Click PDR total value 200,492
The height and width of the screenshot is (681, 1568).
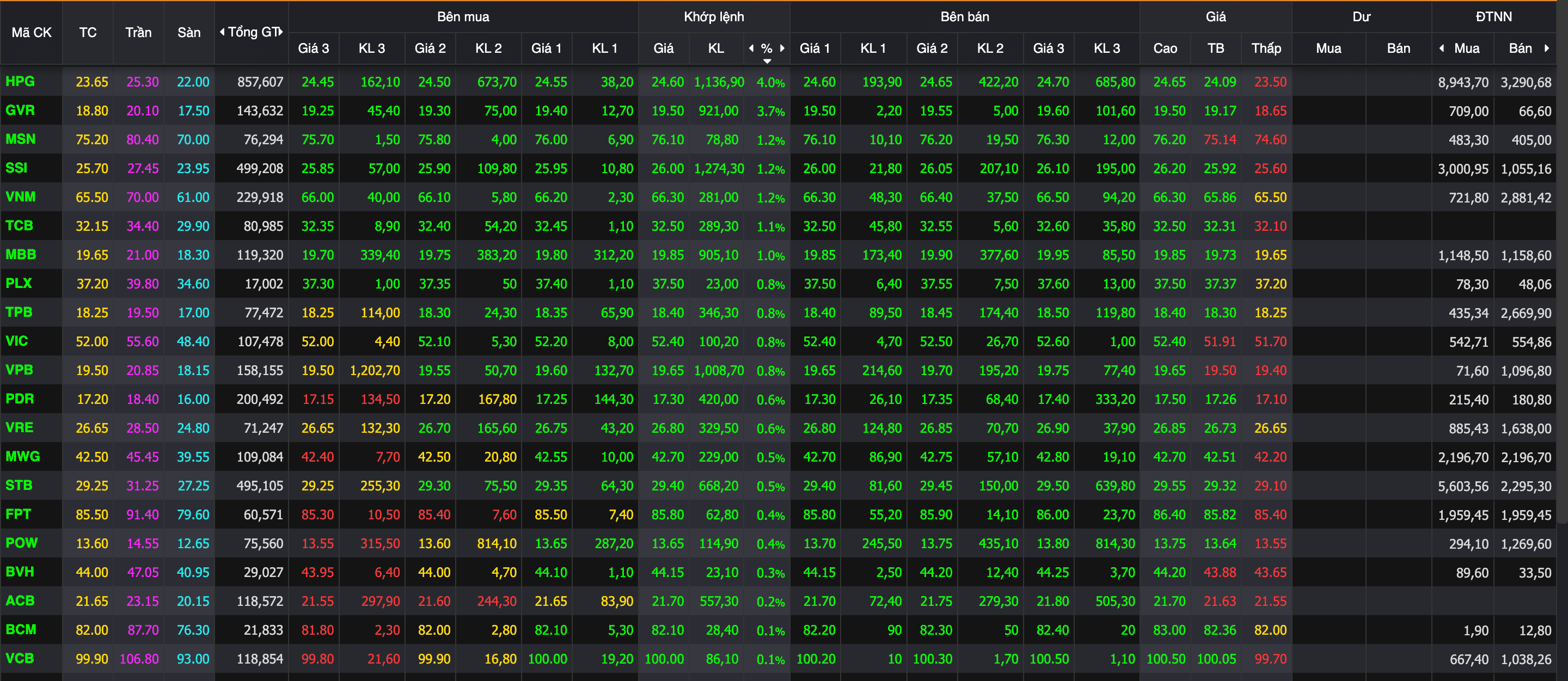pos(260,399)
